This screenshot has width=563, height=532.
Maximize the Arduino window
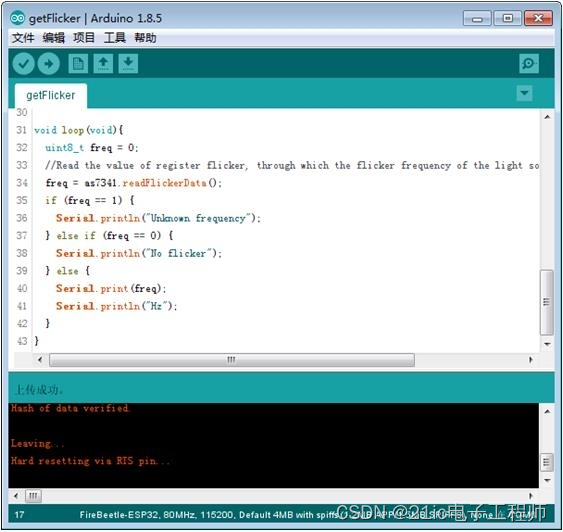point(507,18)
